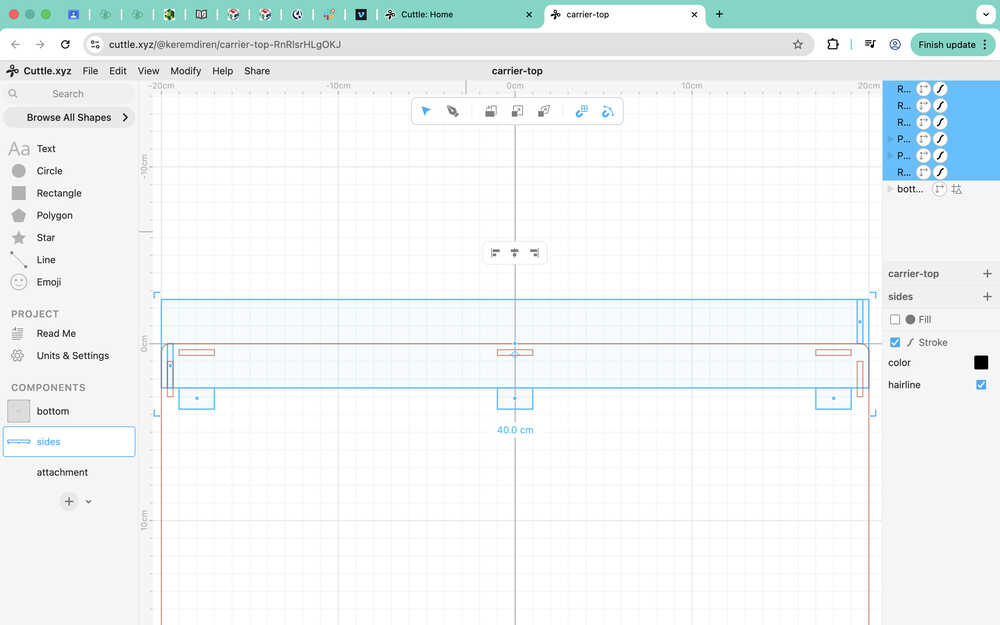Expand the second P... layer group
The height and width of the screenshot is (625, 1000).
[890, 156]
